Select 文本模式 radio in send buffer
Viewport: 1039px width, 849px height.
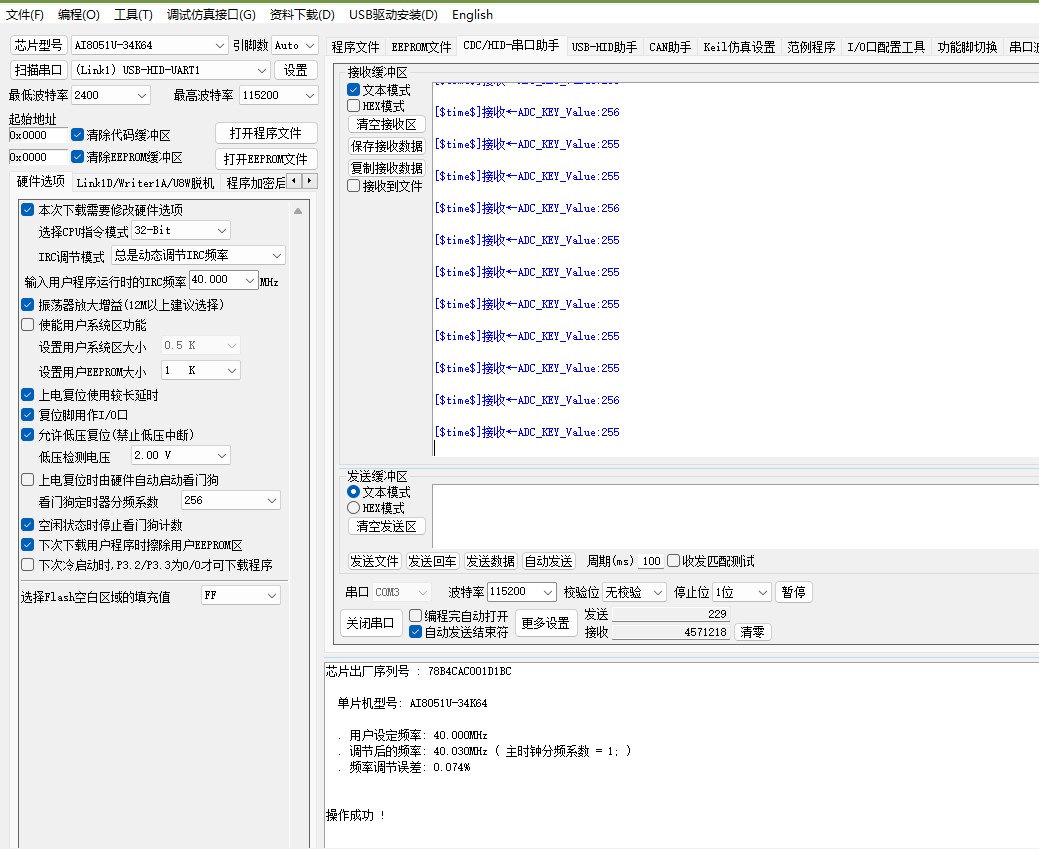tap(353, 492)
